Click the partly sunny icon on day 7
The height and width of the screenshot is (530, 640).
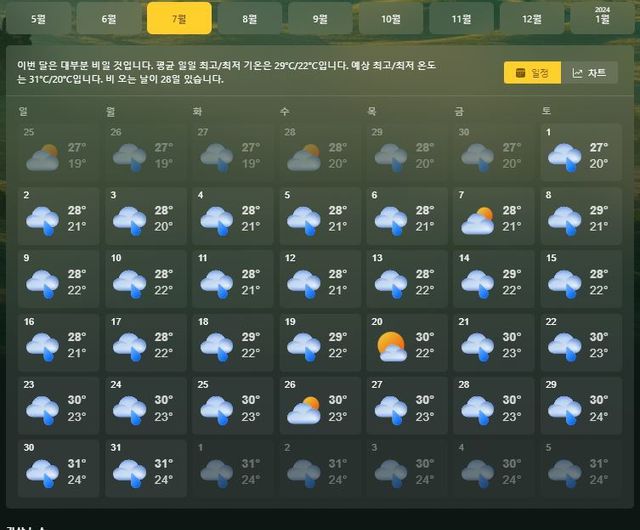pos(477,219)
